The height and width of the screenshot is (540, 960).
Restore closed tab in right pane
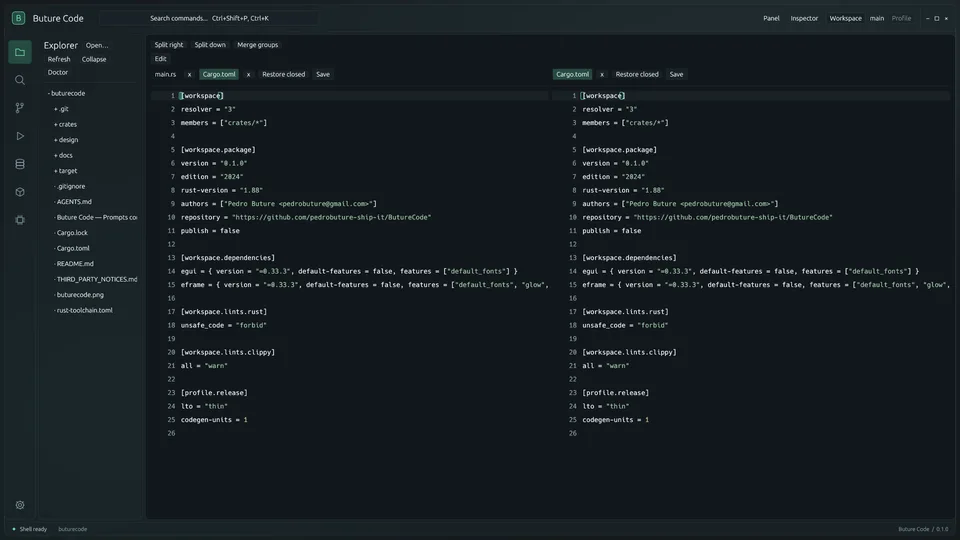pyautogui.click(x=637, y=74)
